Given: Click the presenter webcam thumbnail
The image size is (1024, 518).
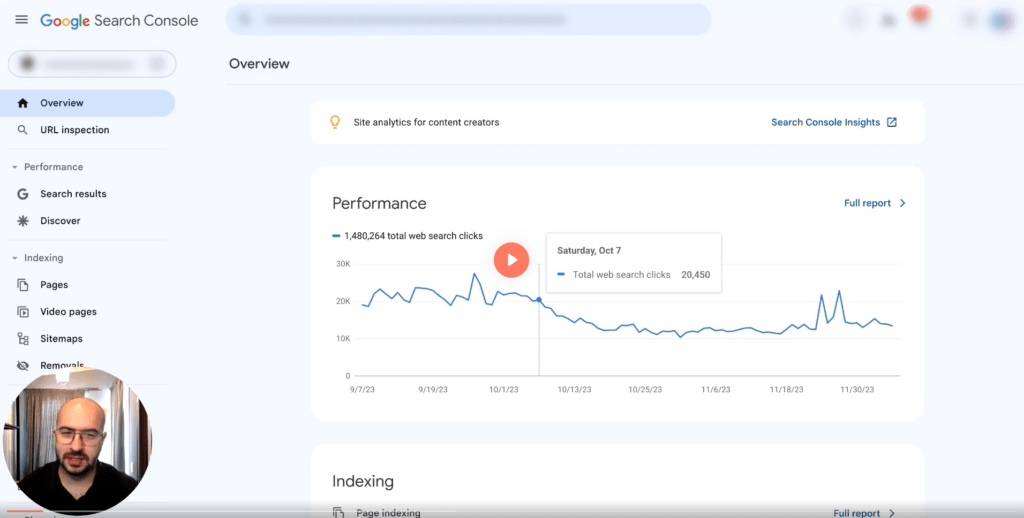Looking at the screenshot, I should click(x=77, y=441).
